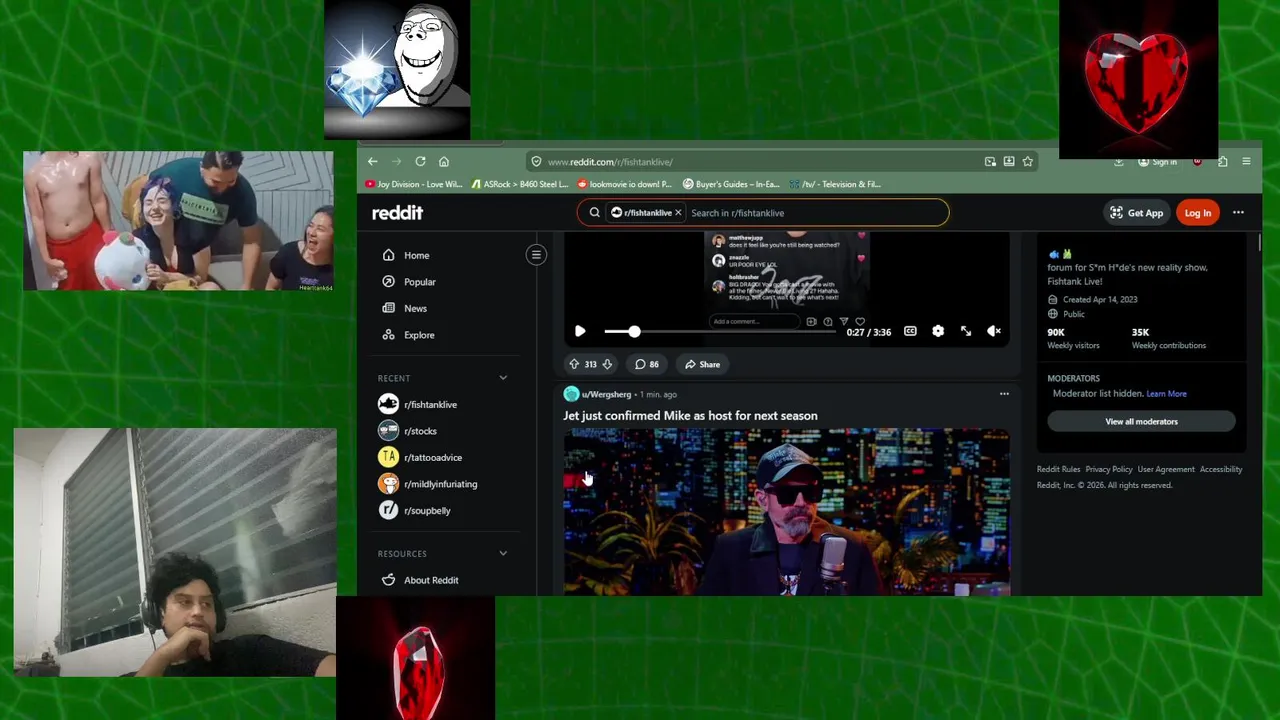Click the browser address bar URL

(610, 161)
